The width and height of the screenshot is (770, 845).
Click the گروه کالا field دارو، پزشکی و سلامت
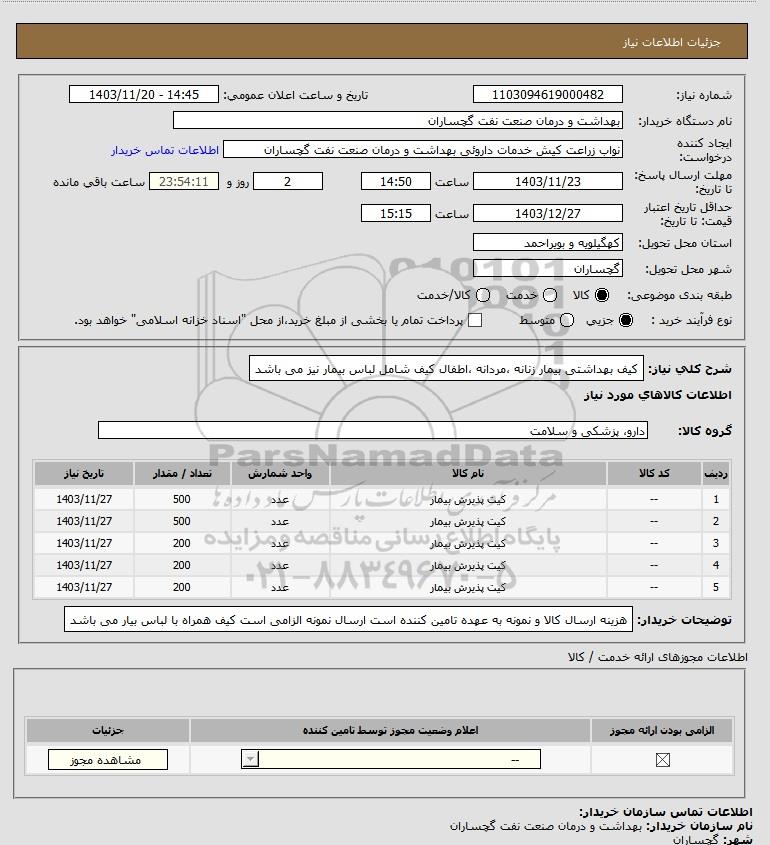(373, 431)
